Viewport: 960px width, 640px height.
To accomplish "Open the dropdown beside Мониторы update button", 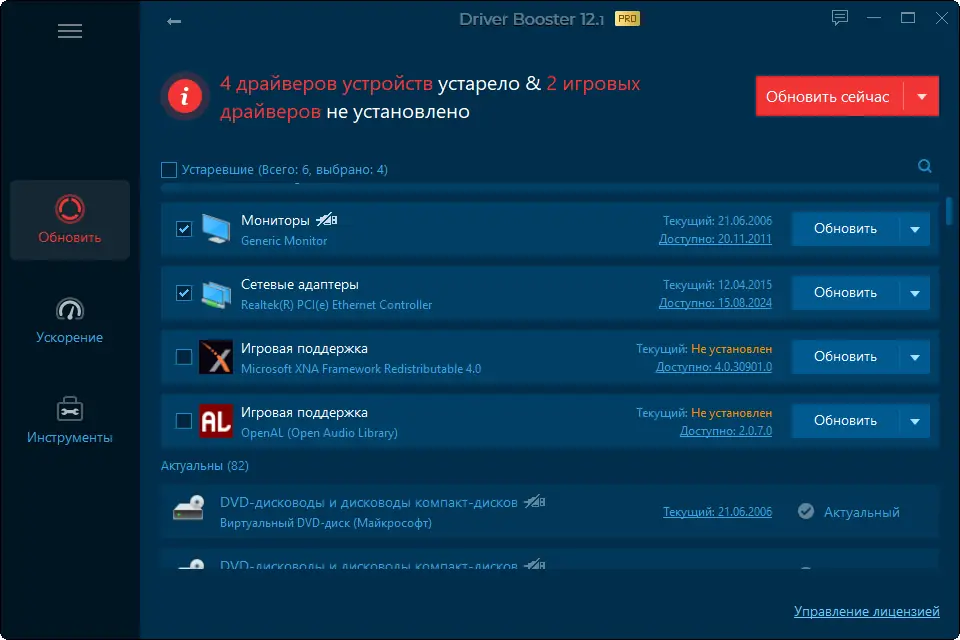I will pos(913,229).
